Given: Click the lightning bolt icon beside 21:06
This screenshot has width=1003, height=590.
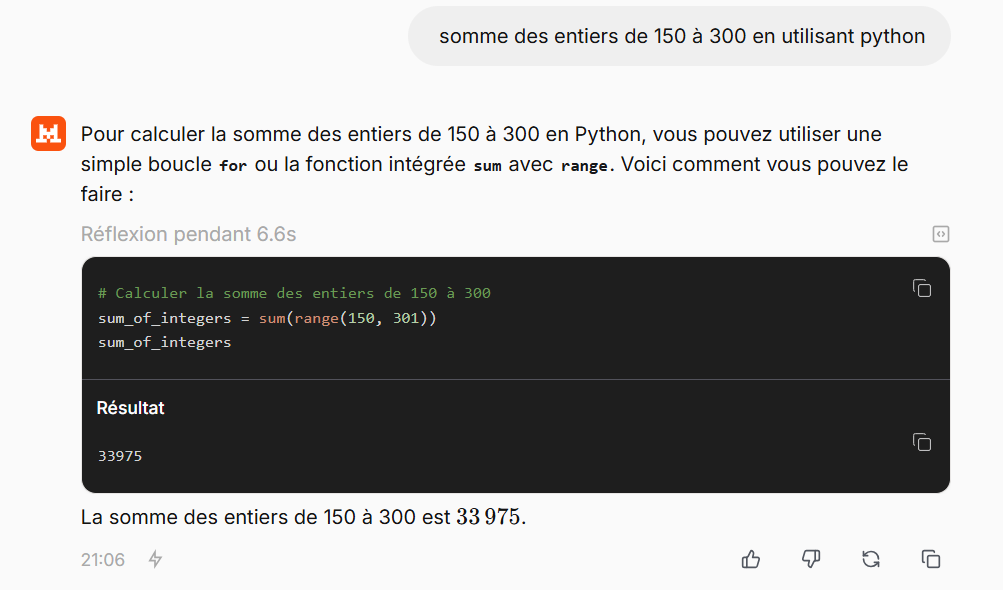Looking at the screenshot, I should tap(155, 559).
